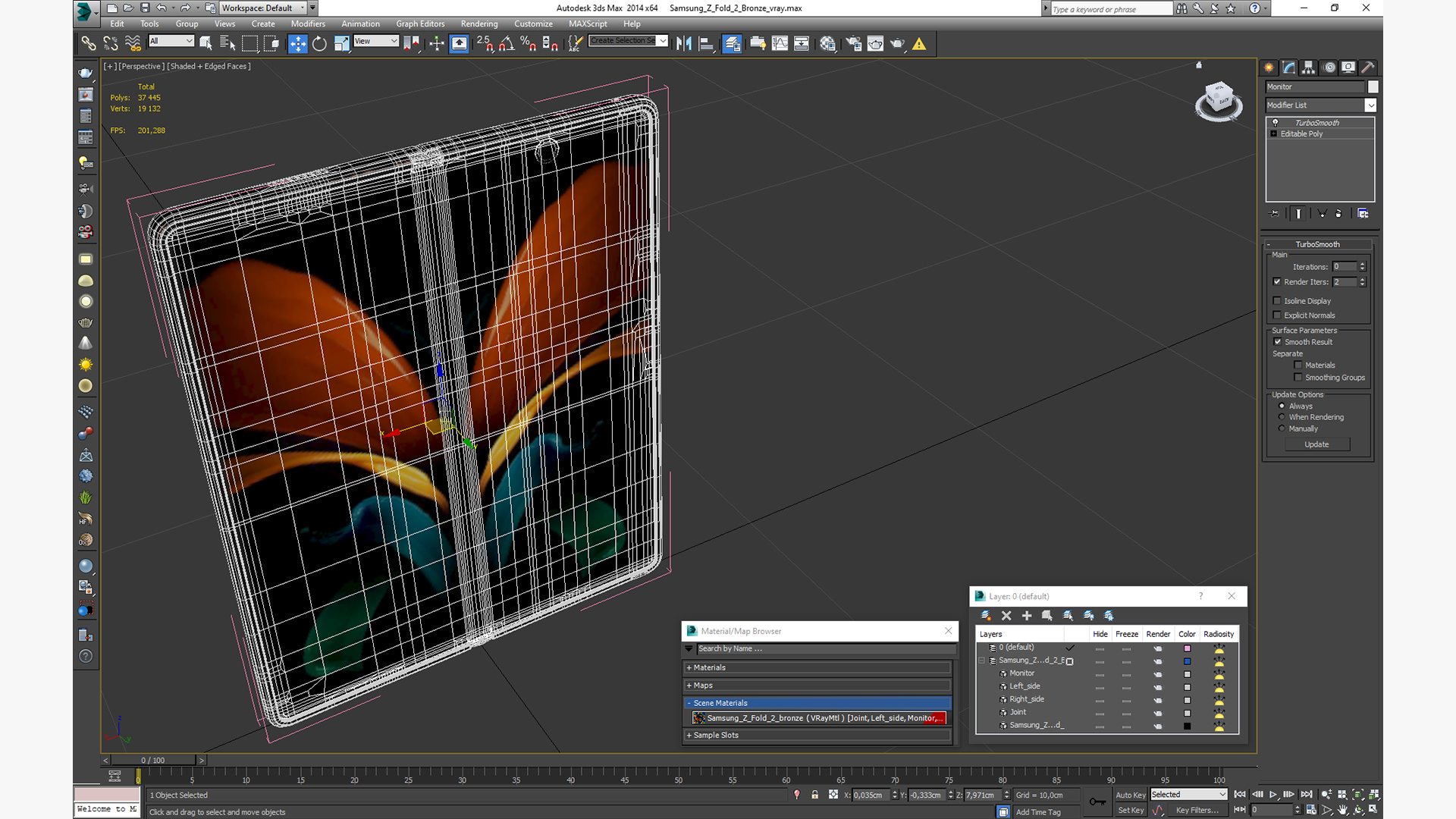Image resolution: width=1456 pixels, height=819 pixels.
Task: Open the Curve Editor icon
Action: [x=780, y=44]
